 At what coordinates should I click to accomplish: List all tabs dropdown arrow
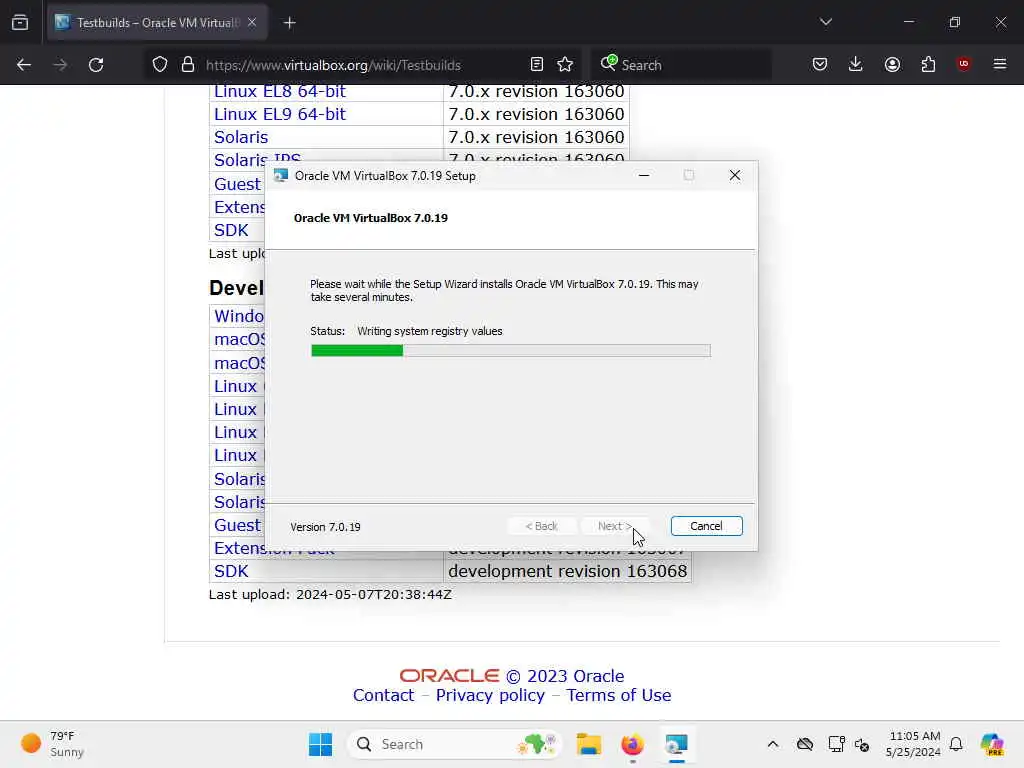825,22
